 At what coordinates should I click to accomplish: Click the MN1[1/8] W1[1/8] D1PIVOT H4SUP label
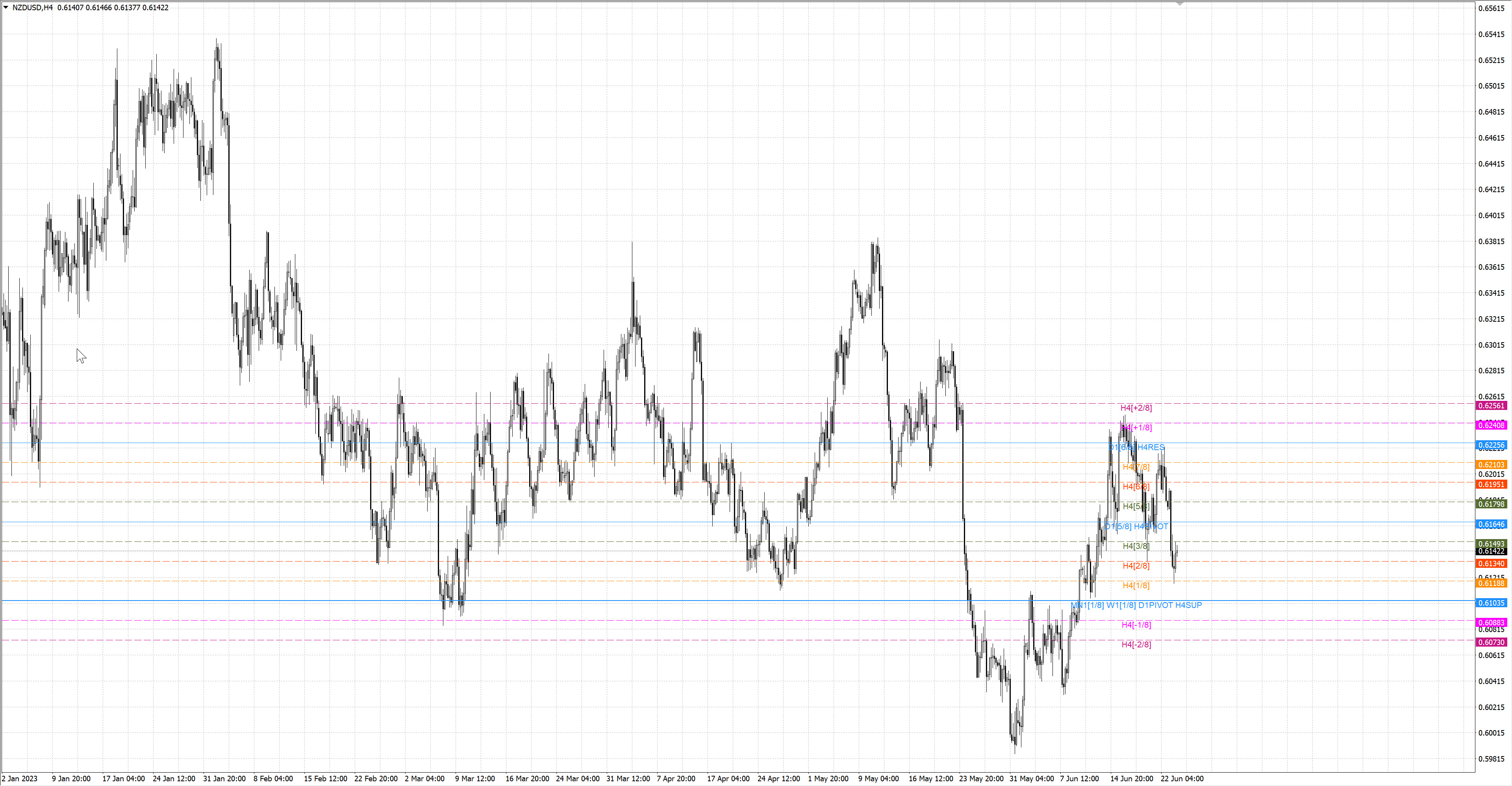[1136, 605]
